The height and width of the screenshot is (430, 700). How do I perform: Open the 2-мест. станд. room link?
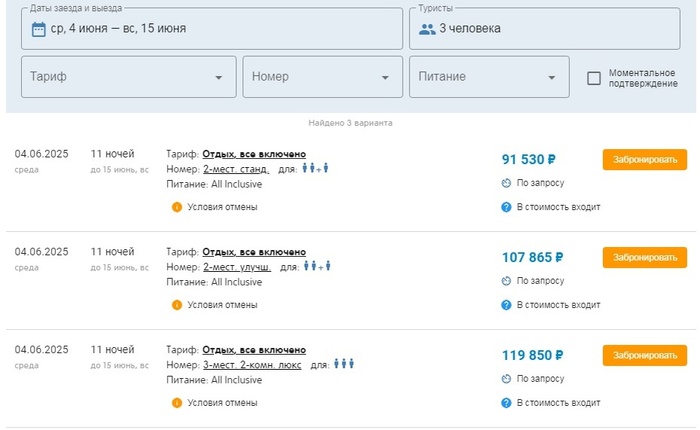click(236, 169)
